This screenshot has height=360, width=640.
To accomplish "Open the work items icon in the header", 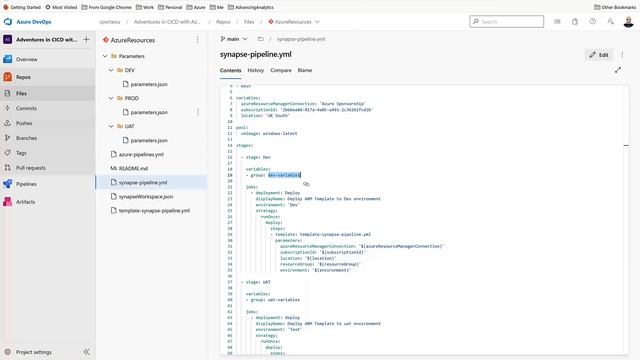I will [557, 22].
